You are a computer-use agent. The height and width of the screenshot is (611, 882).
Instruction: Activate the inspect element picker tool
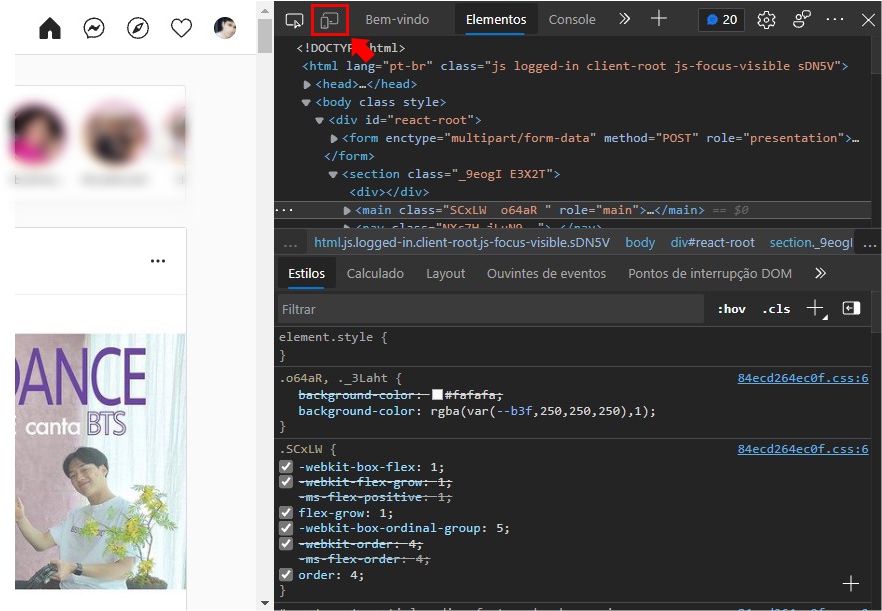[x=294, y=20]
